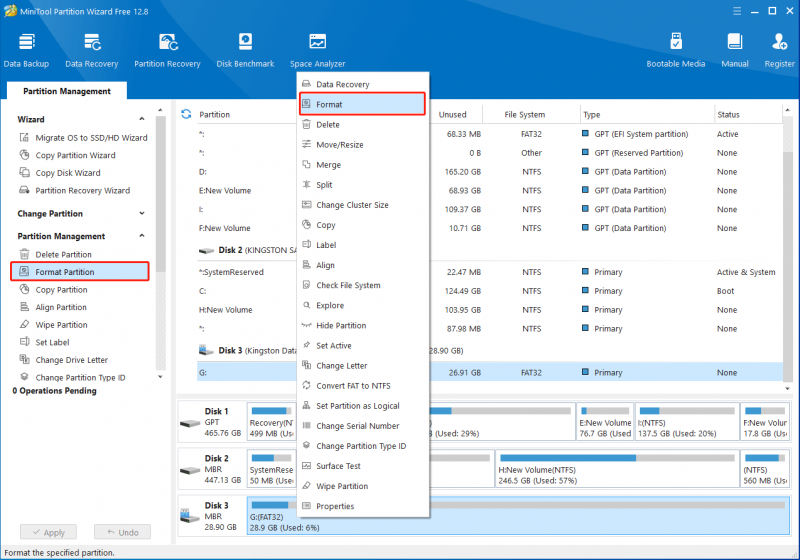Open the hamburger menu in title bar
Viewport: 800px width, 560px height.
737,11
